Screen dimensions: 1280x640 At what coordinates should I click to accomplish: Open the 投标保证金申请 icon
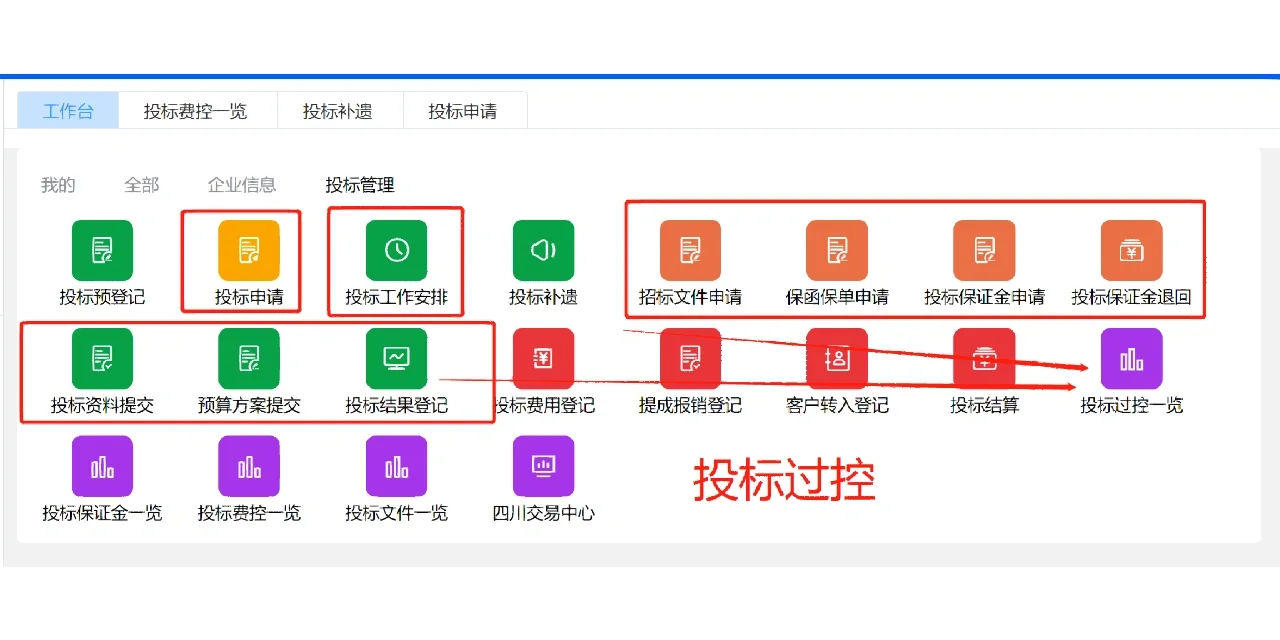tap(983, 250)
